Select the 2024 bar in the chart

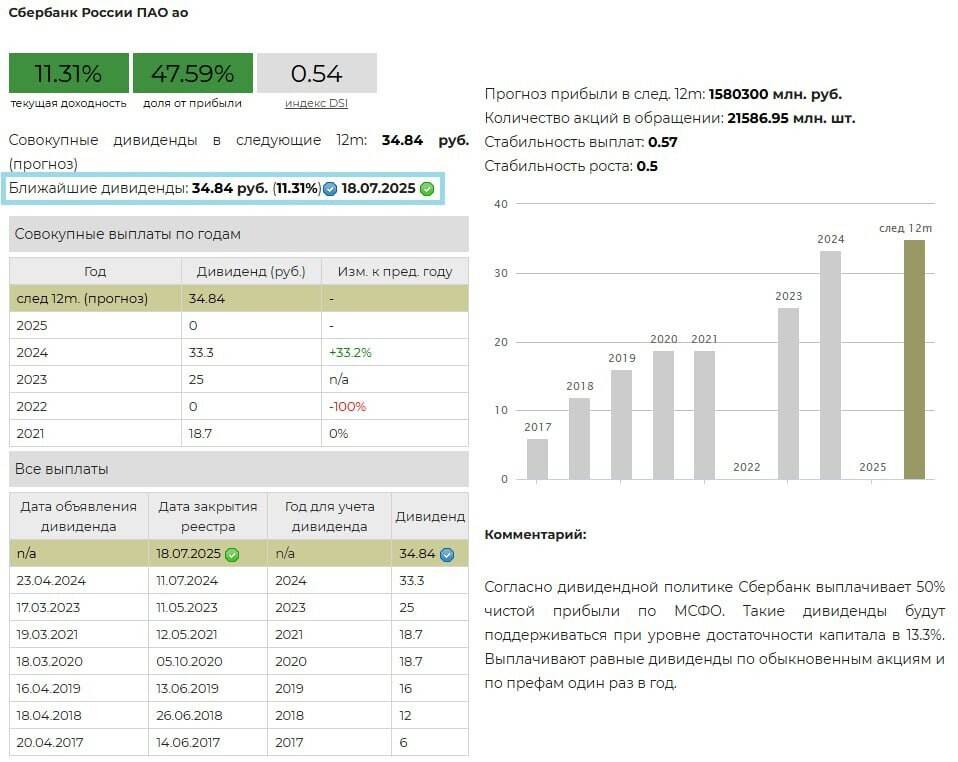(x=830, y=364)
